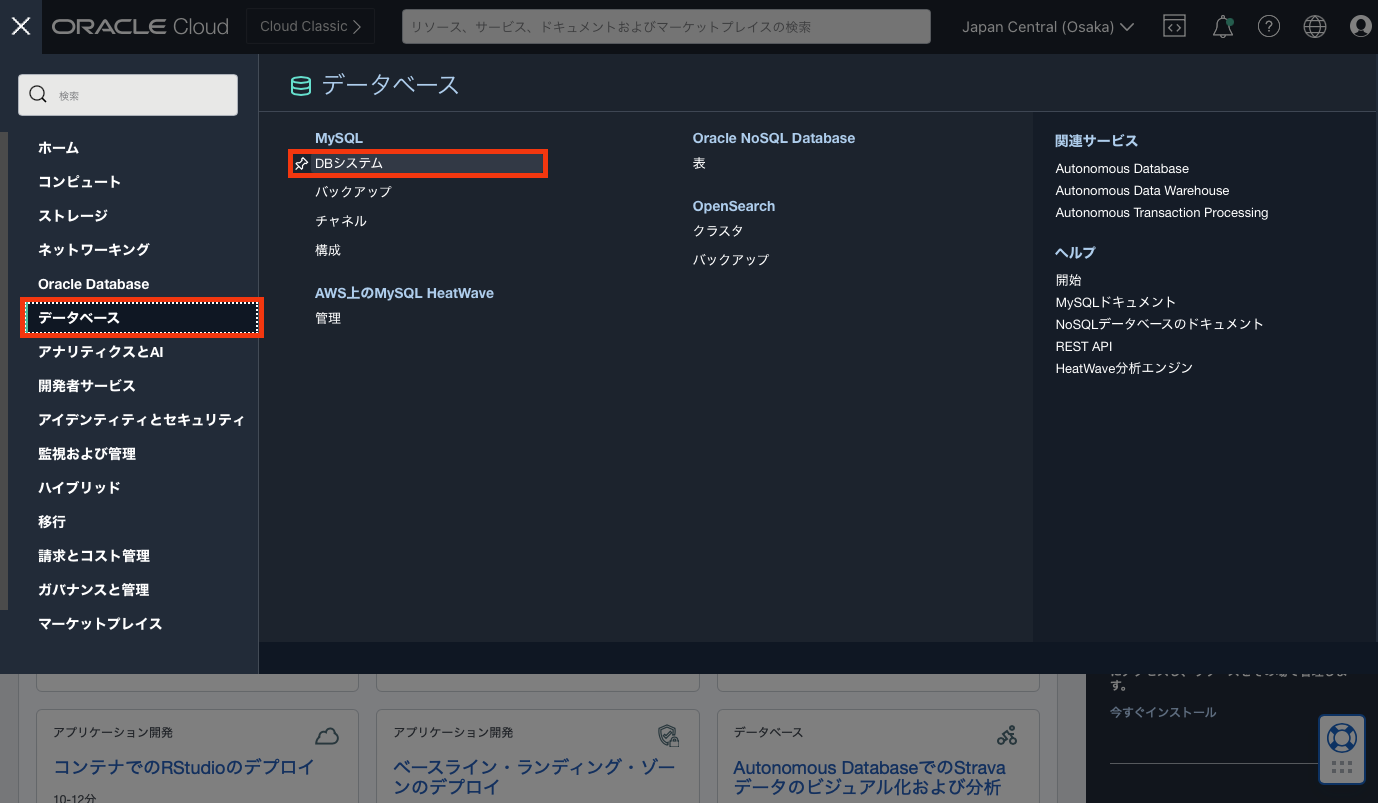Open Cloud Shell developer tools icon

coord(1174,27)
